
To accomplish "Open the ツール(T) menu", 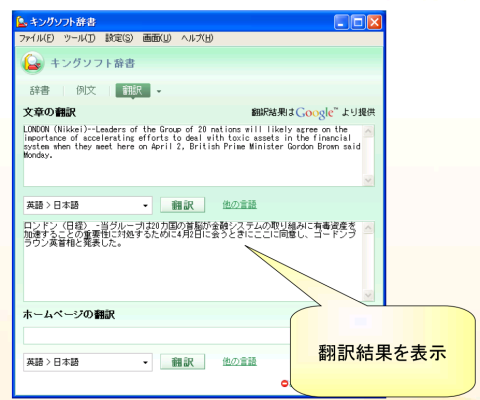I will pyautogui.click(x=79, y=38).
